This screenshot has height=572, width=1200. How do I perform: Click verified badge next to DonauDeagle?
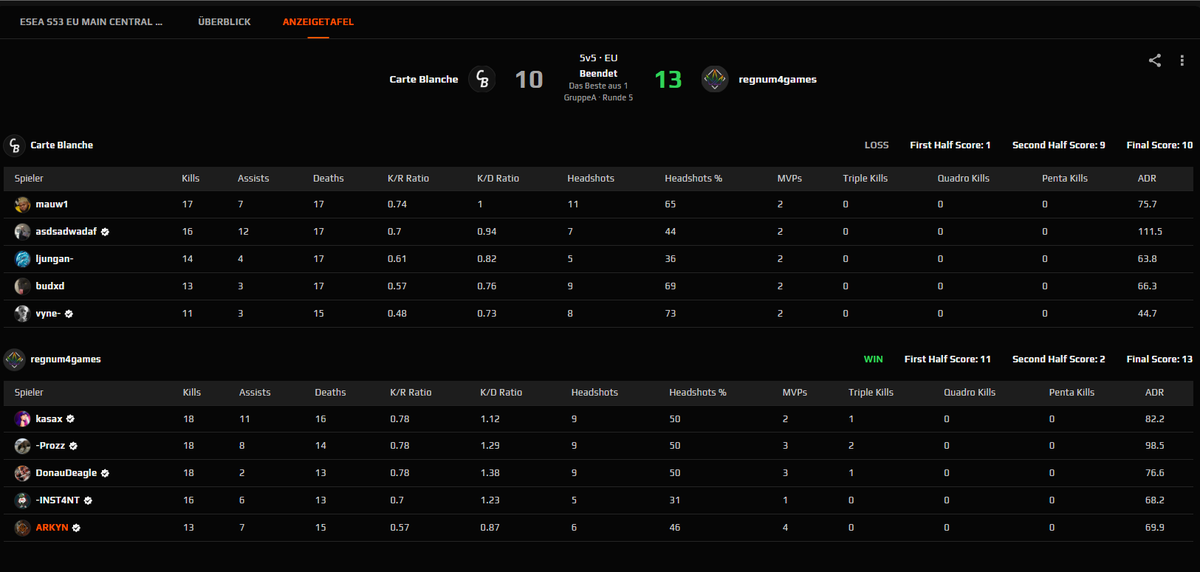[x=106, y=472]
